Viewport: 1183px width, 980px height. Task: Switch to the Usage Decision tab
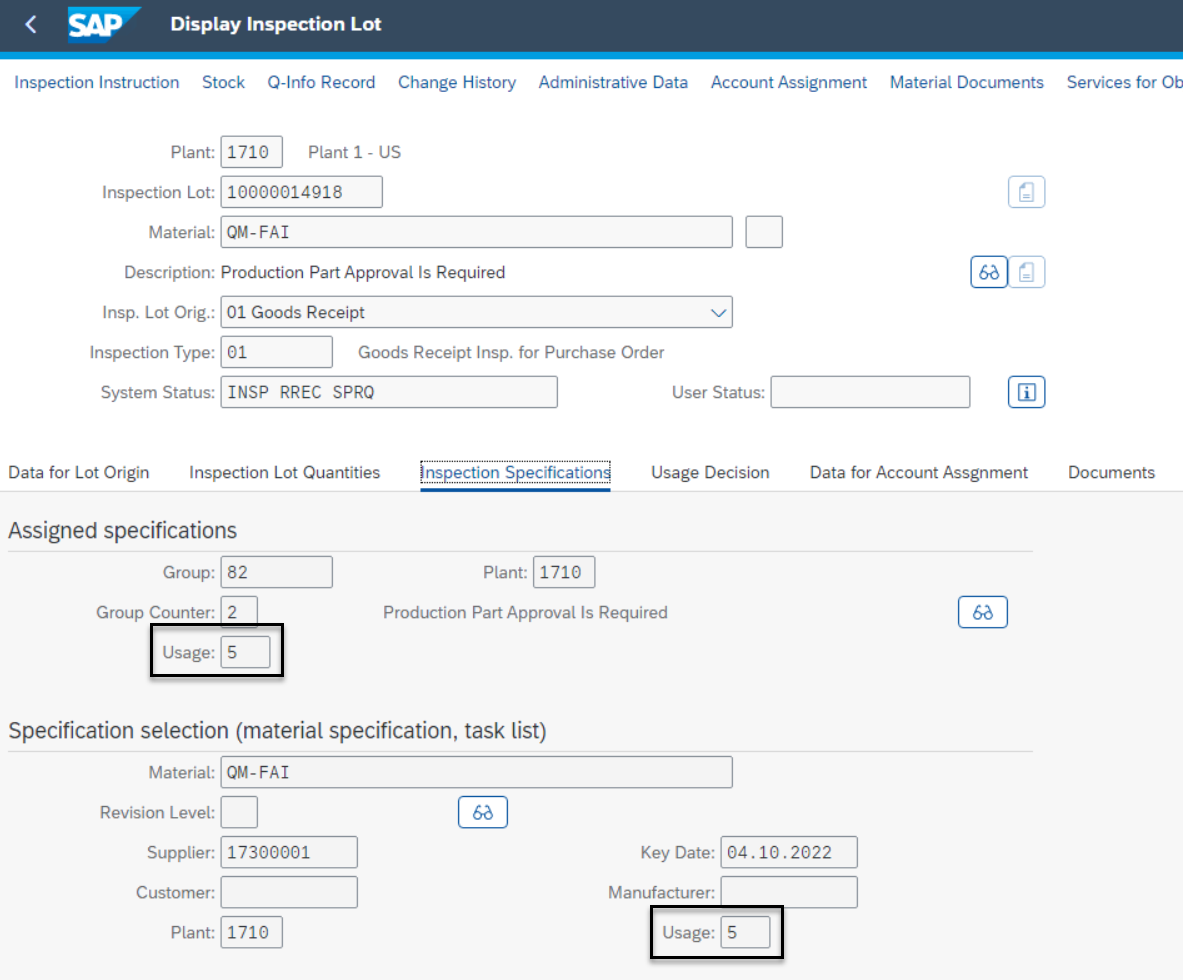(x=710, y=472)
